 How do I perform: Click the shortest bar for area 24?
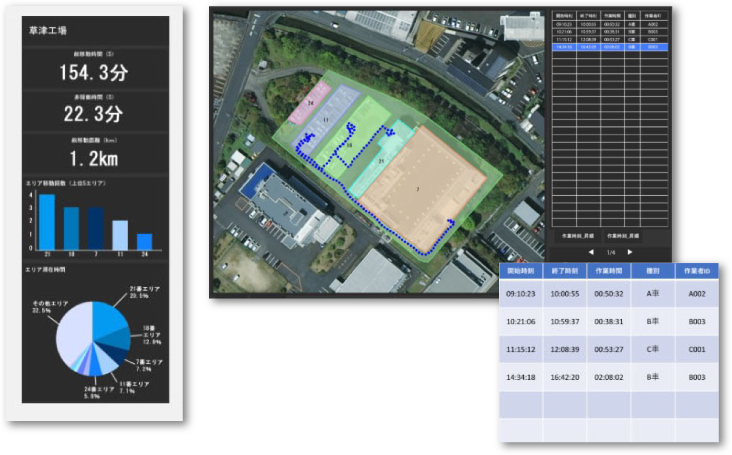pos(144,242)
